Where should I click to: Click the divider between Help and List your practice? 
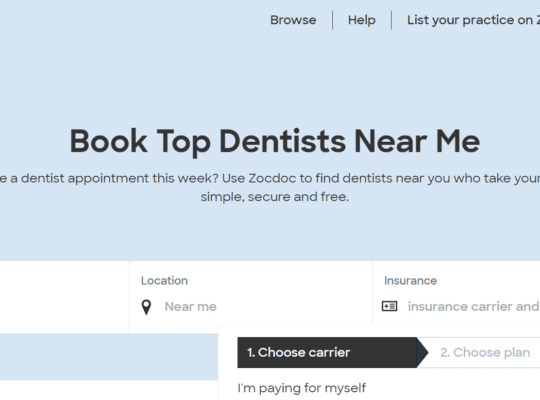click(x=392, y=20)
